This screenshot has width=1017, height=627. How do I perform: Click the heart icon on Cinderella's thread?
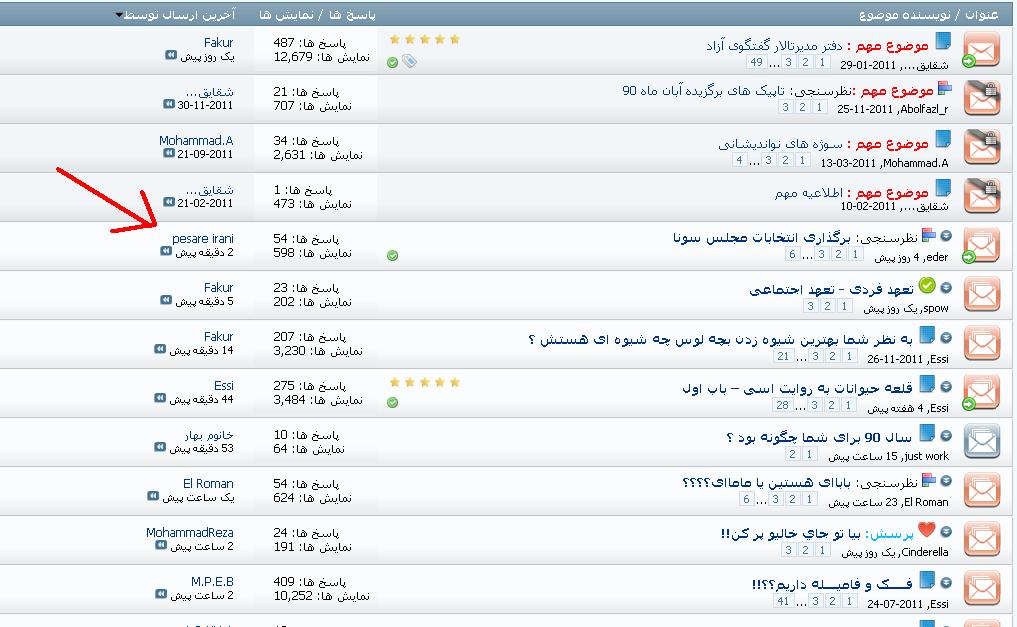[927, 529]
